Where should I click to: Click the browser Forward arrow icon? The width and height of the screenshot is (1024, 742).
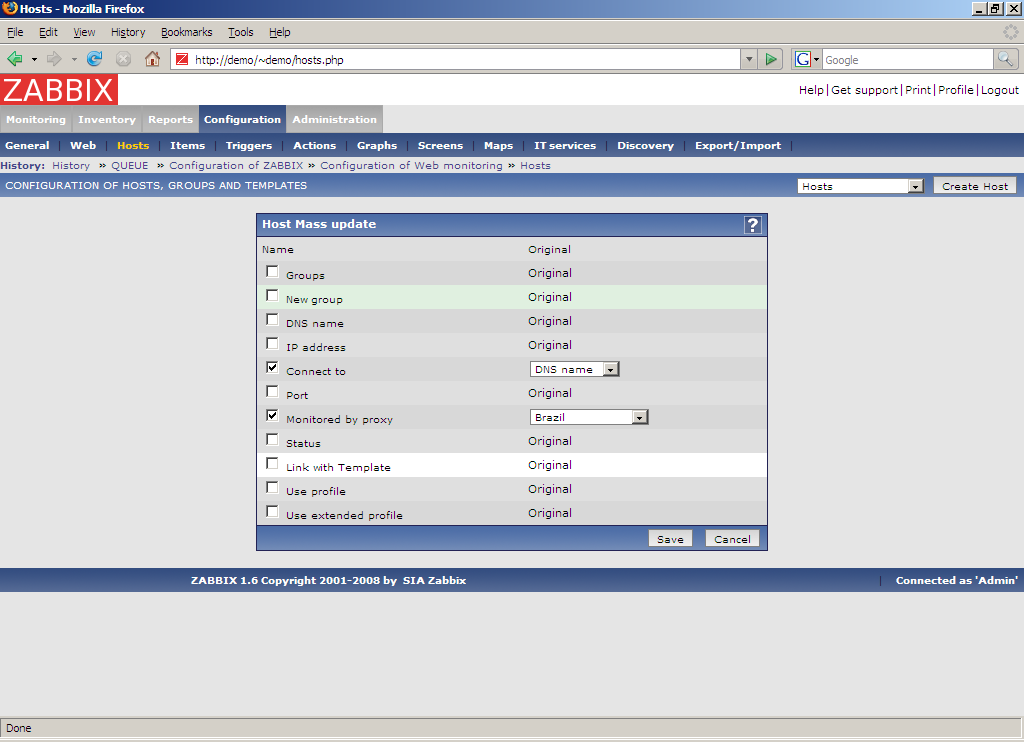(54, 59)
